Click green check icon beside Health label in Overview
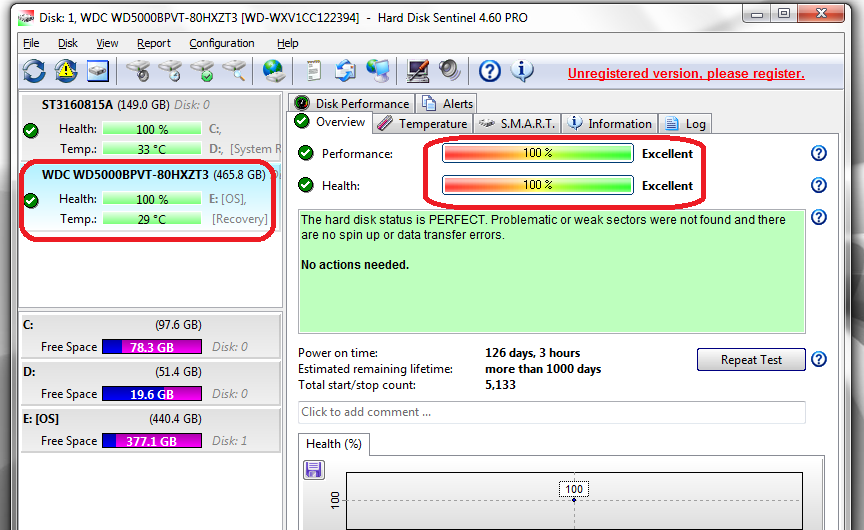This screenshot has width=864, height=530. (306, 185)
